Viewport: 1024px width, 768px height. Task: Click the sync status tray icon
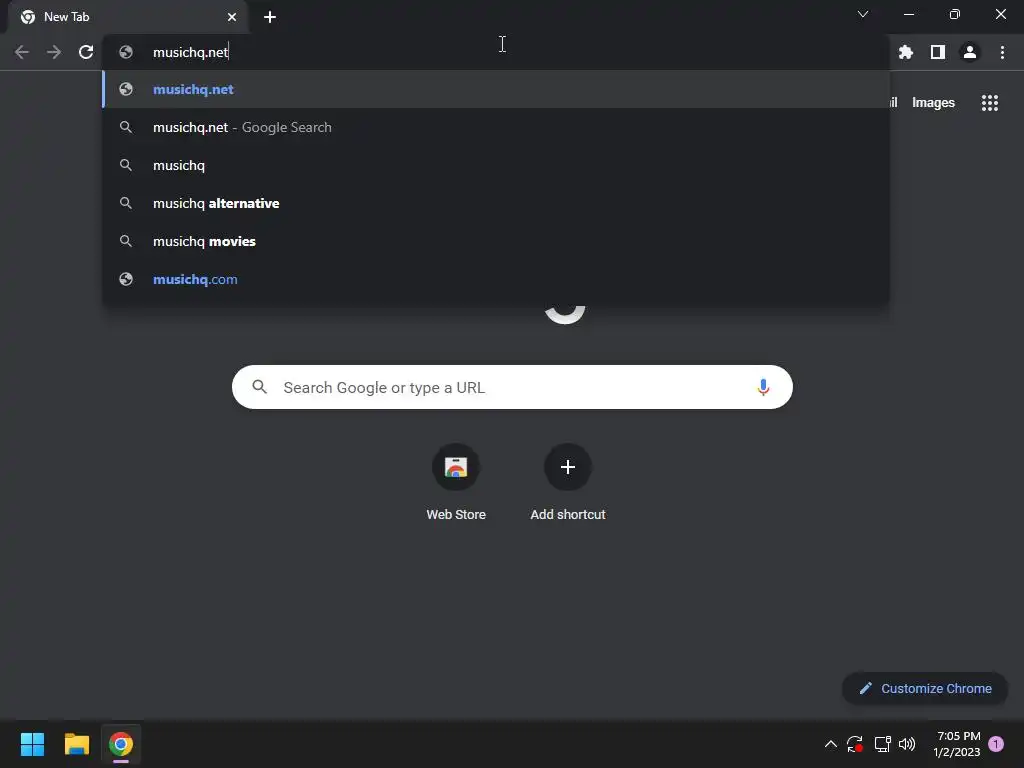point(855,744)
